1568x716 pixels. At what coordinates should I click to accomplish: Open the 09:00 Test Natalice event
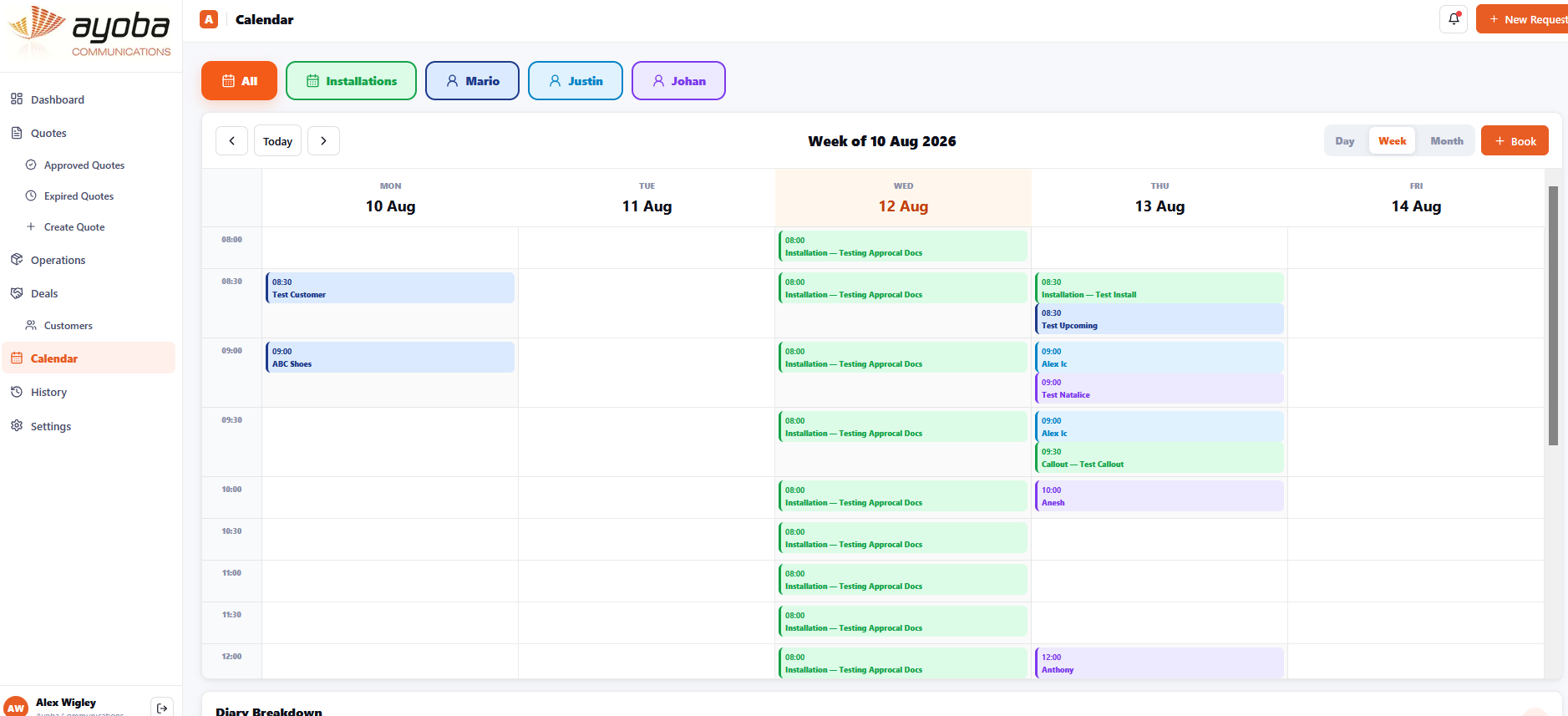[1159, 388]
